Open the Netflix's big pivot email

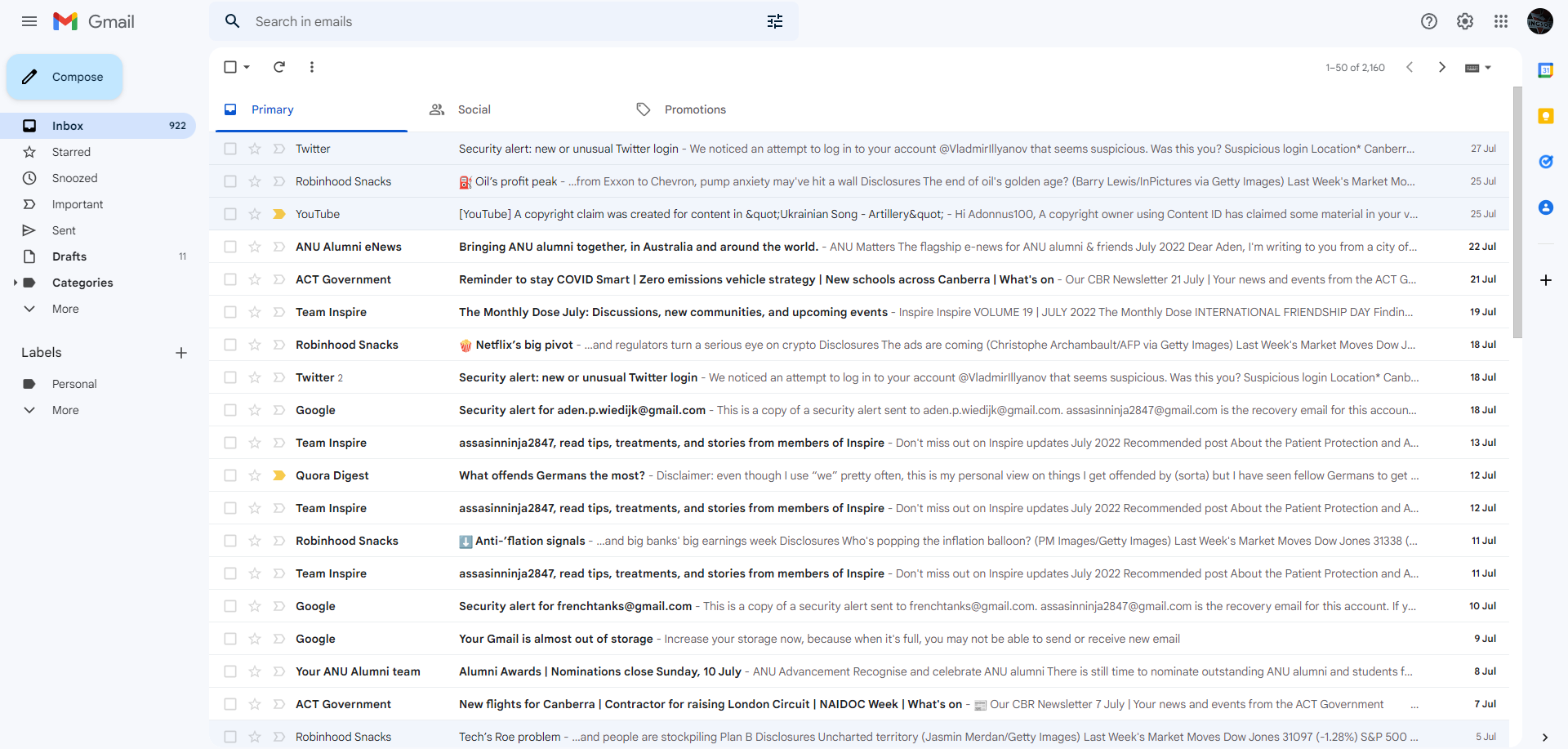pos(859,345)
